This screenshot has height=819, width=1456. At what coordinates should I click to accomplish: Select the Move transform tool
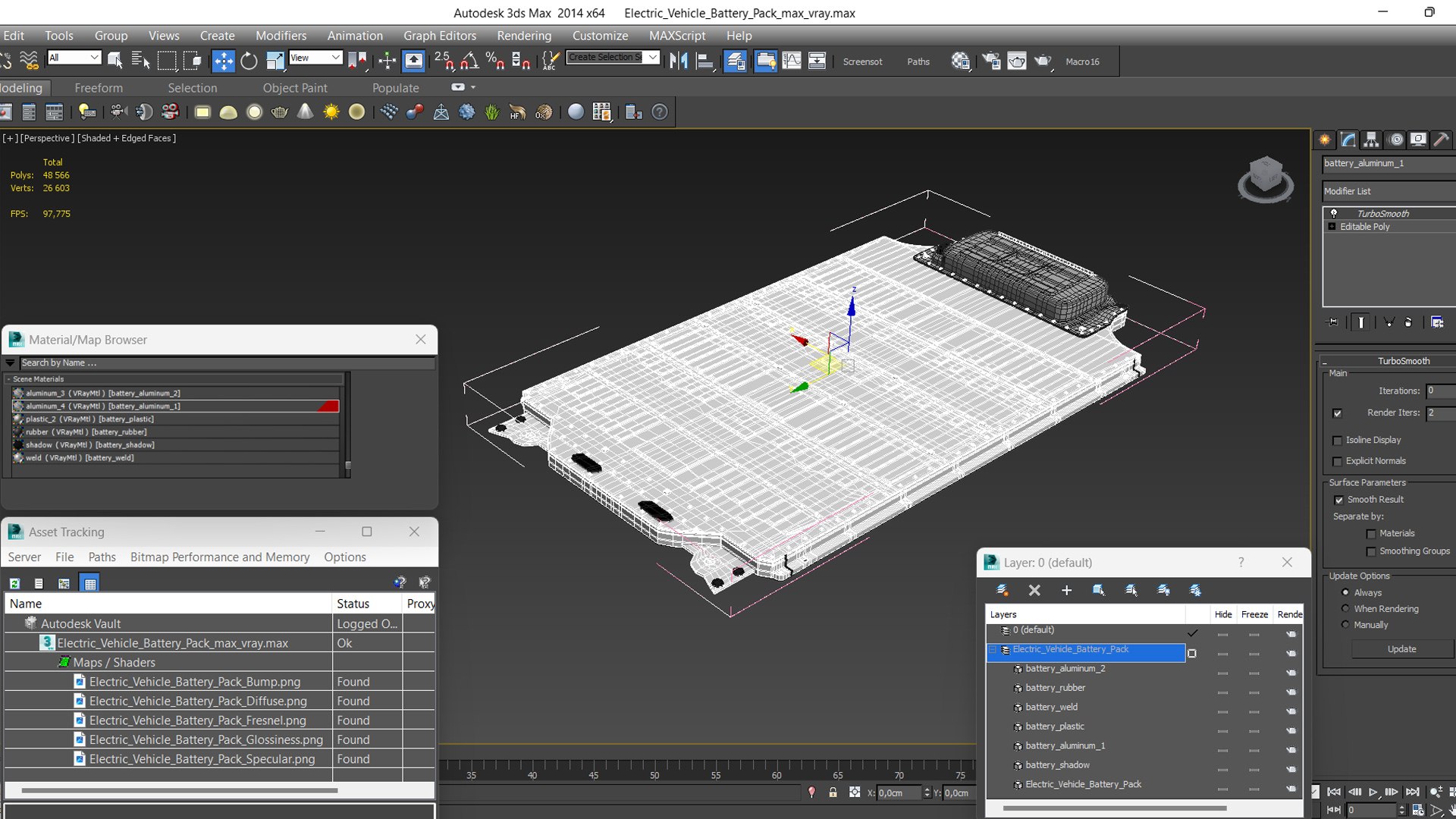click(x=223, y=61)
